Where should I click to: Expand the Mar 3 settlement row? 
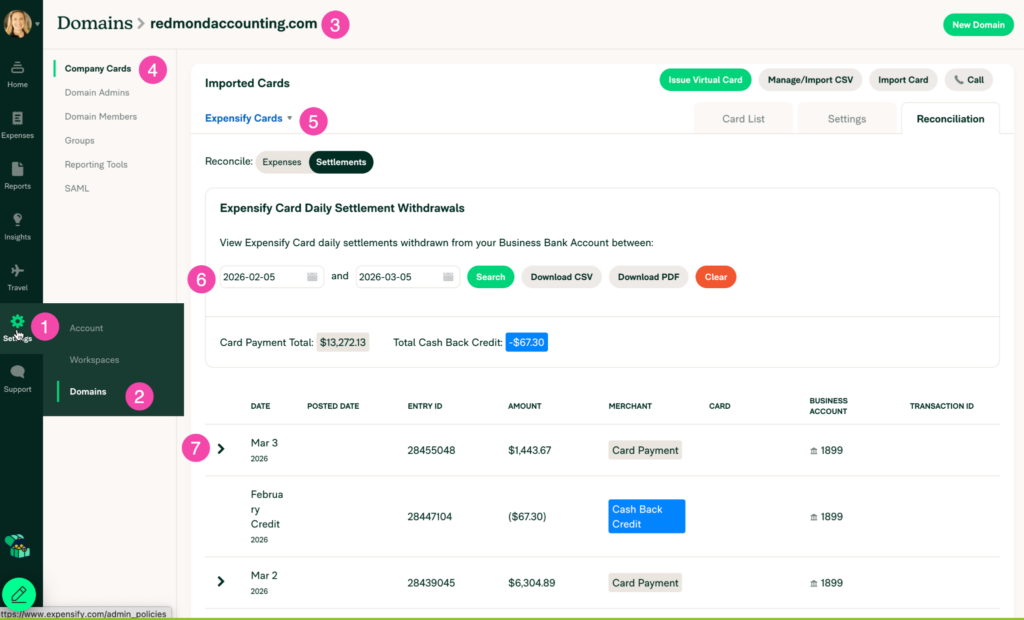click(221, 449)
